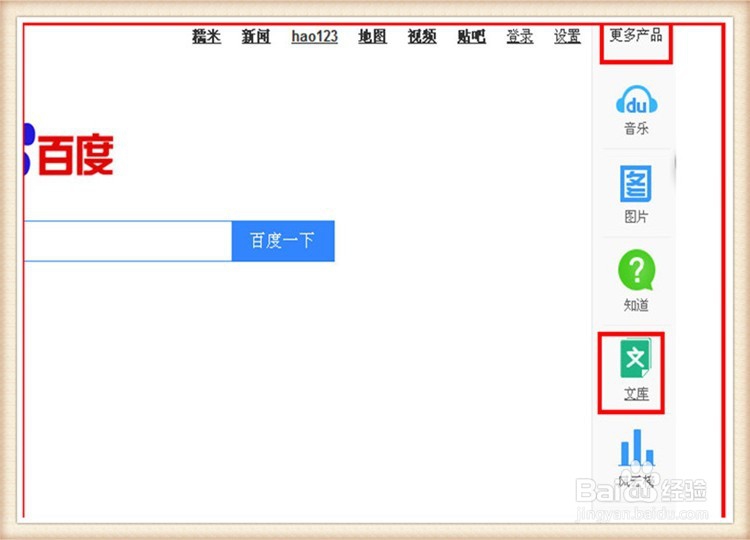Click the 图片 label text

coord(636,216)
